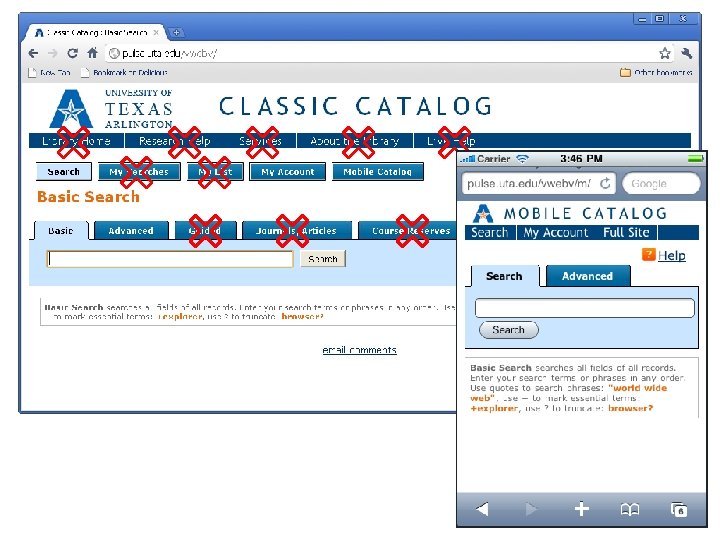
Task: Open the Other bookmarks folder
Action: [x=656, y=73]
